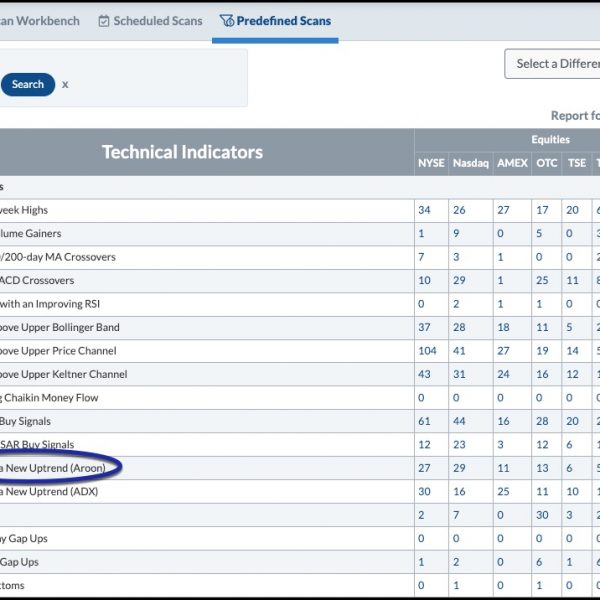
Task: Click Nasdaq count 44 in Buy Signals row
Action: coord(459,421)
